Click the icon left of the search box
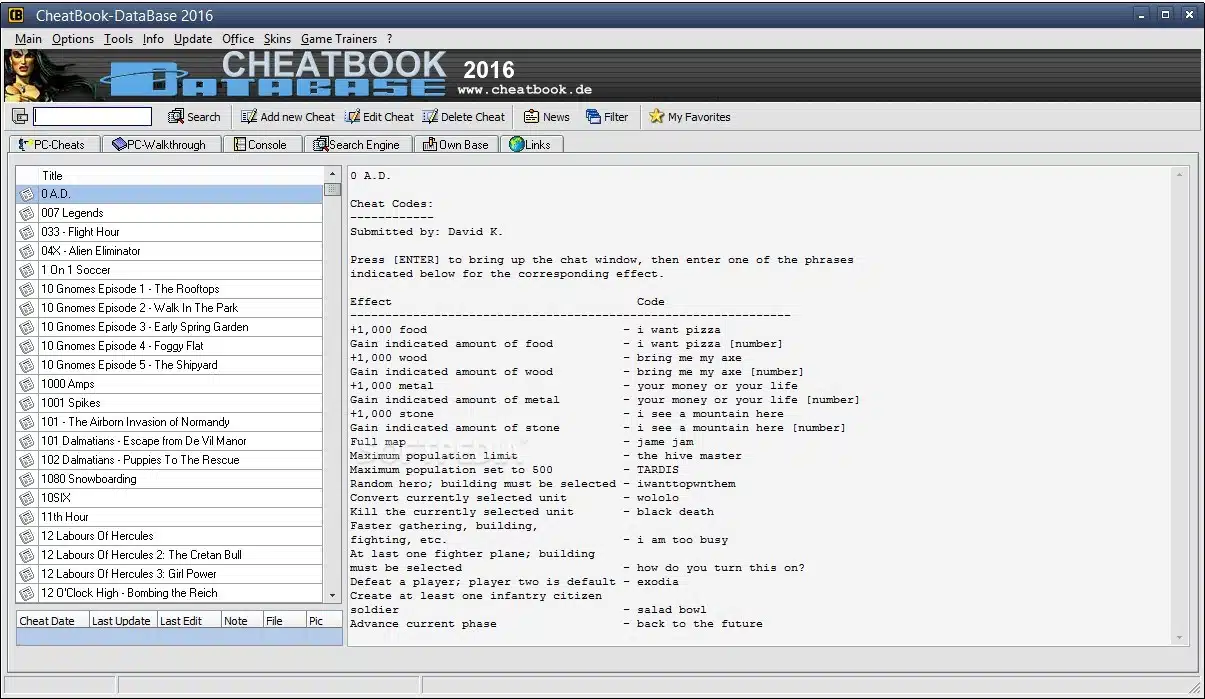This screenshot has height=699, width=1205. [x=21, y=117]
